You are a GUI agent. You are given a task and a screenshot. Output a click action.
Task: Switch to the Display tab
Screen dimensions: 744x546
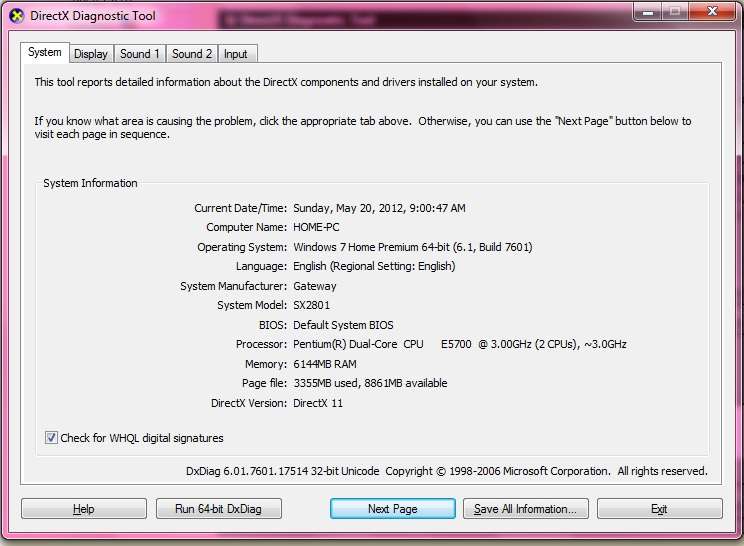coord(91,54)
